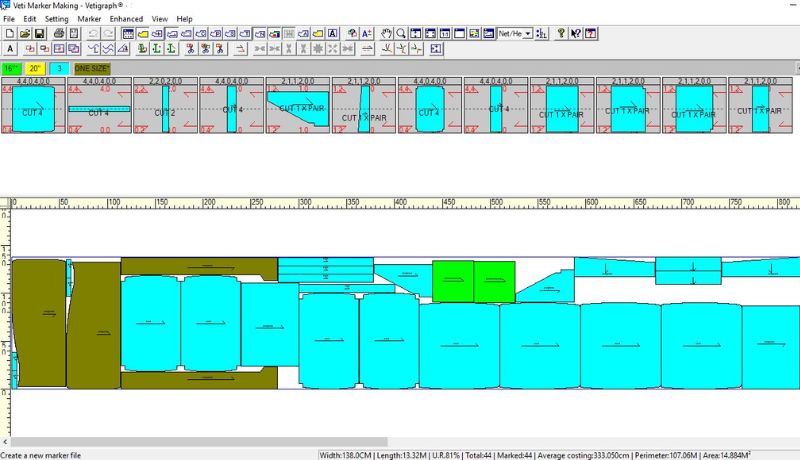Open the View menu
800x460 pixels.
click(x=160, y=19)
